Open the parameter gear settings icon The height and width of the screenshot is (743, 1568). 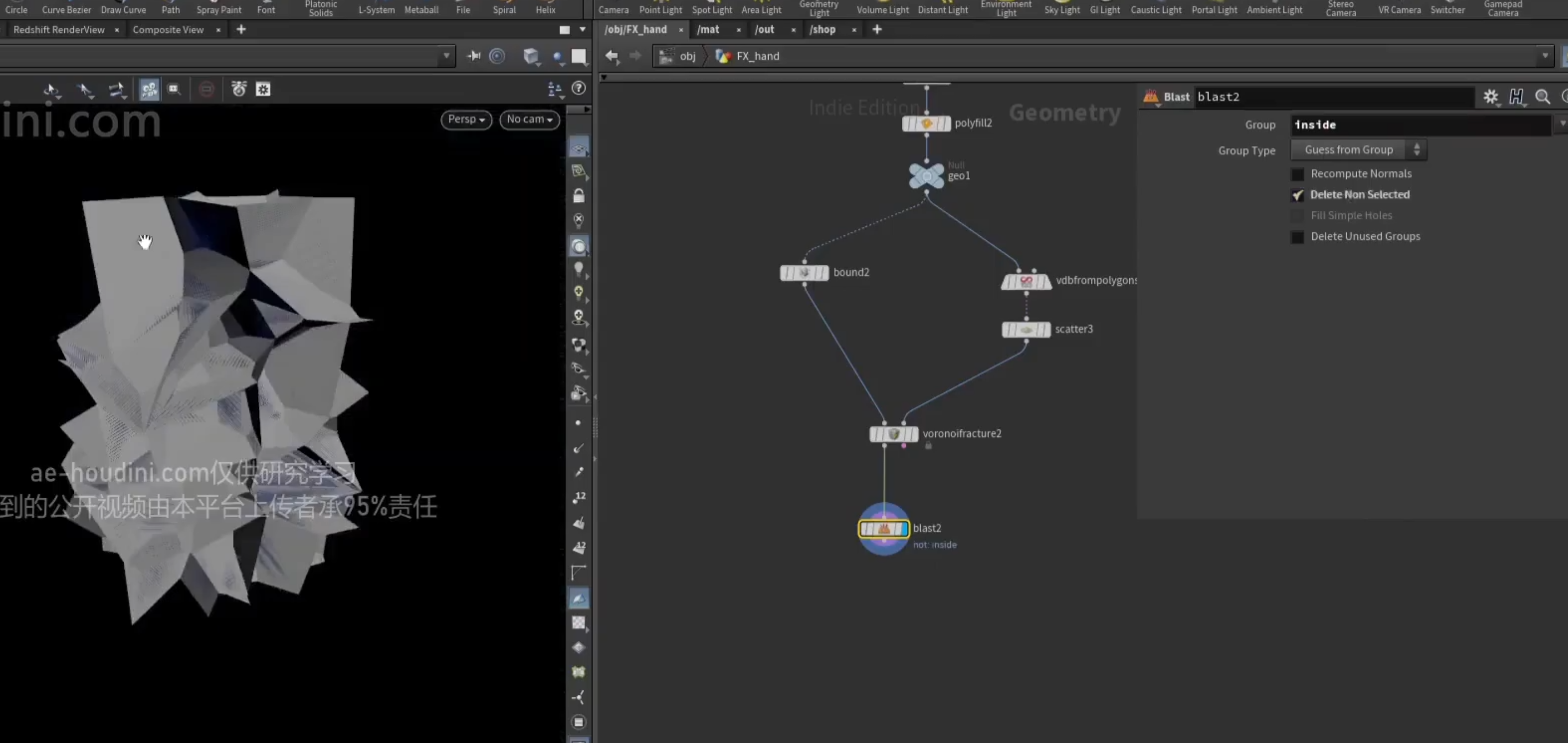pyautogui.click(x=1490, y=97)
